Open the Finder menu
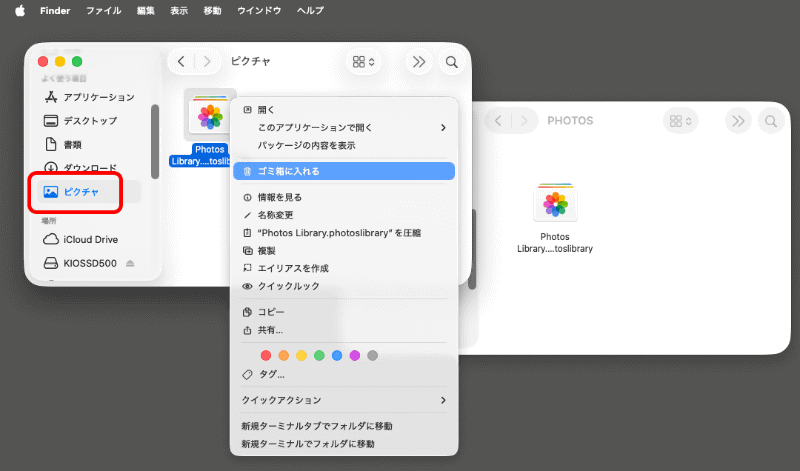Image resolution: width=800 pixels, height=471 pixels. [55, 11]
